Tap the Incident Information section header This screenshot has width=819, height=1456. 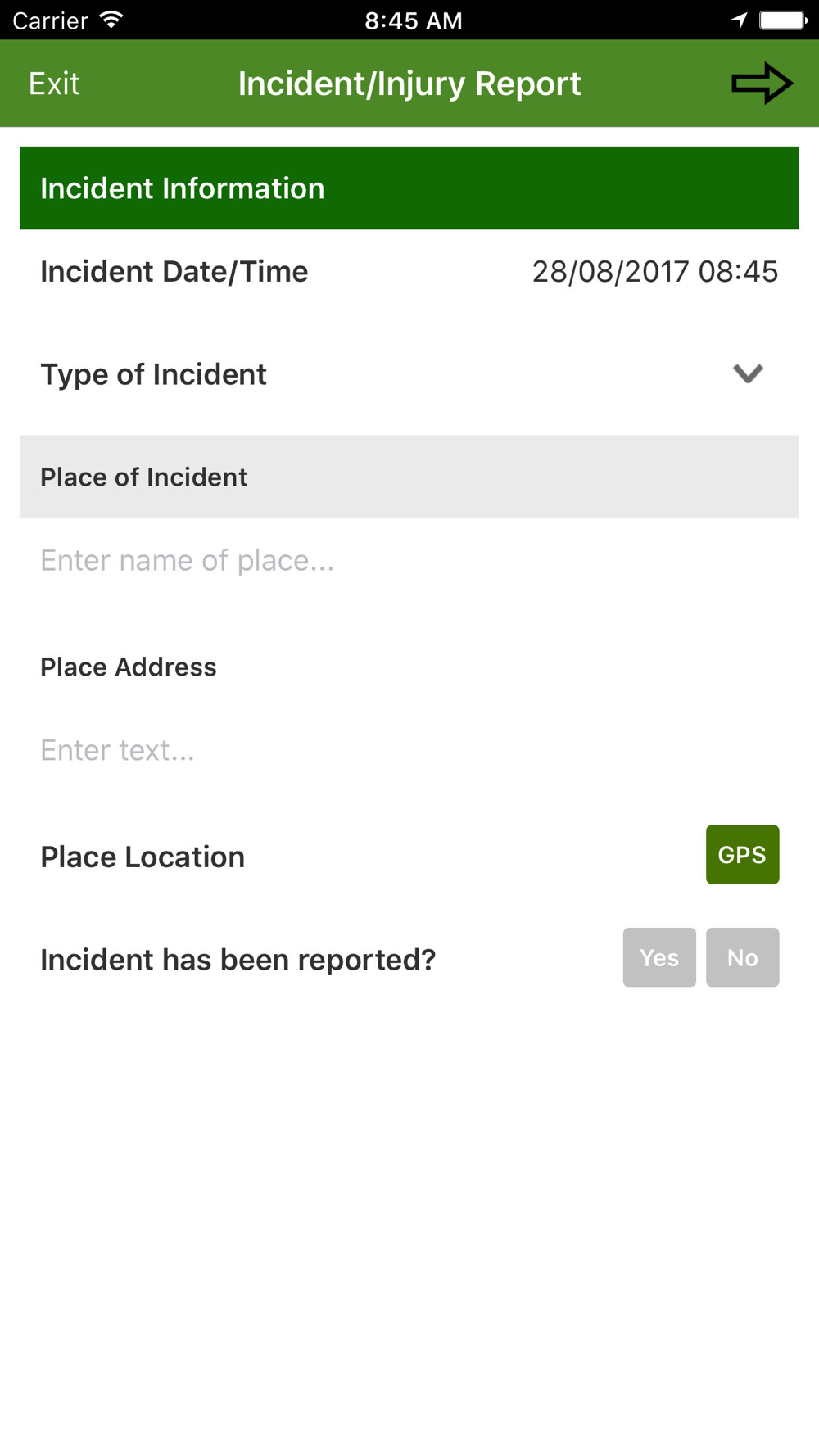pos(409,188)
